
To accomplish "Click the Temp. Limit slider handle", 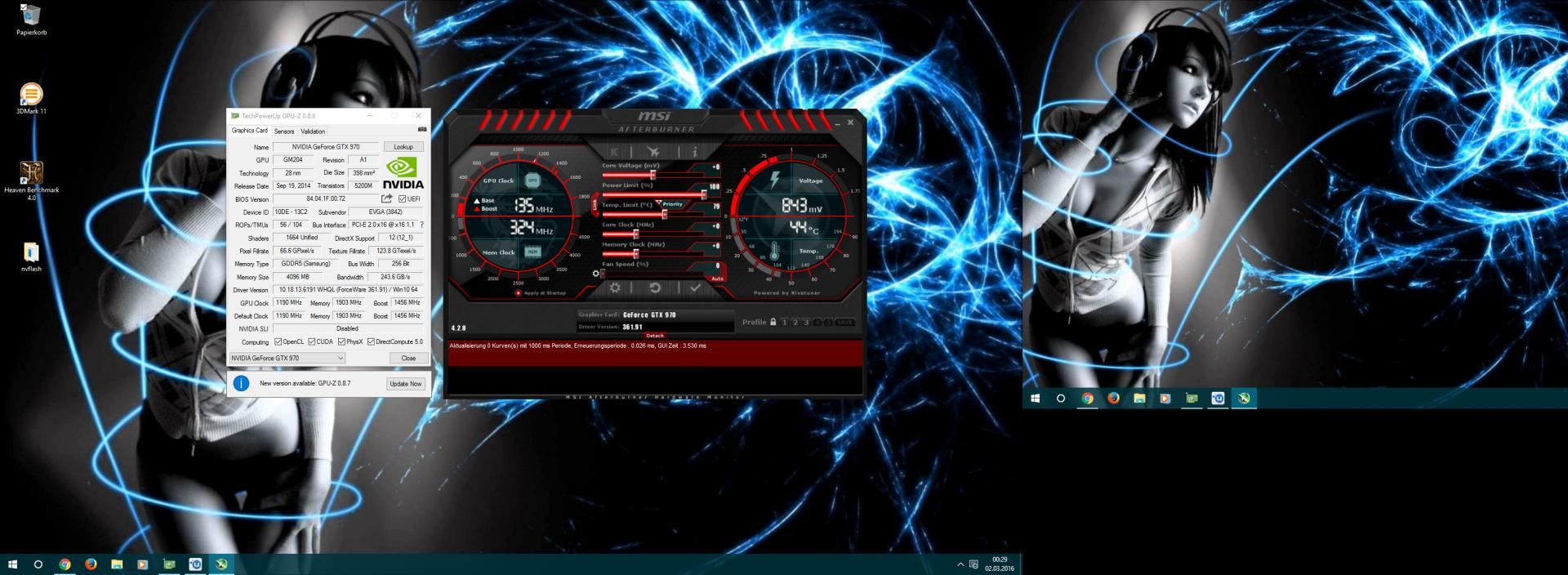I will tap(664, 214).
